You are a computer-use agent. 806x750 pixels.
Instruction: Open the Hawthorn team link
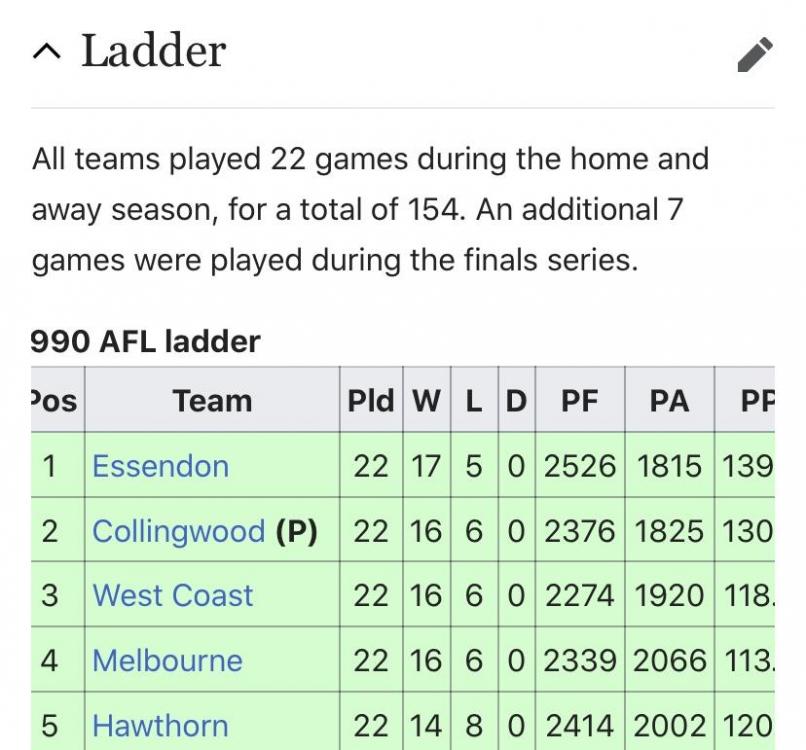[160, 726]
